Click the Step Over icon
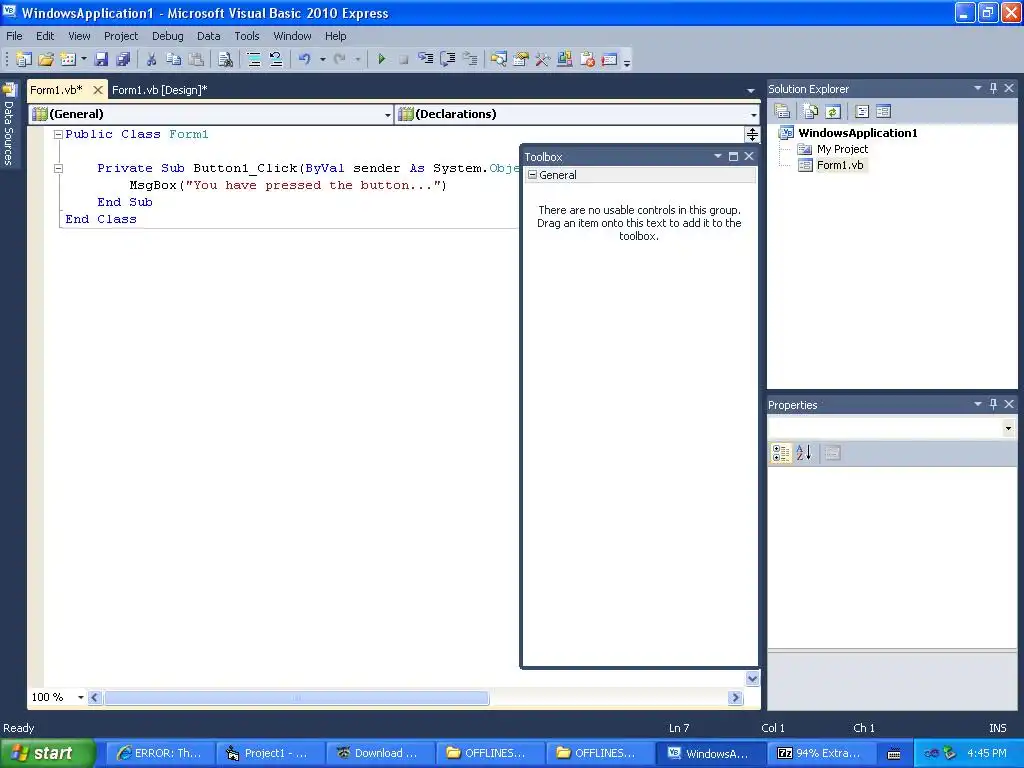The height and width of the screenshot is (768, 1024). 448,59
